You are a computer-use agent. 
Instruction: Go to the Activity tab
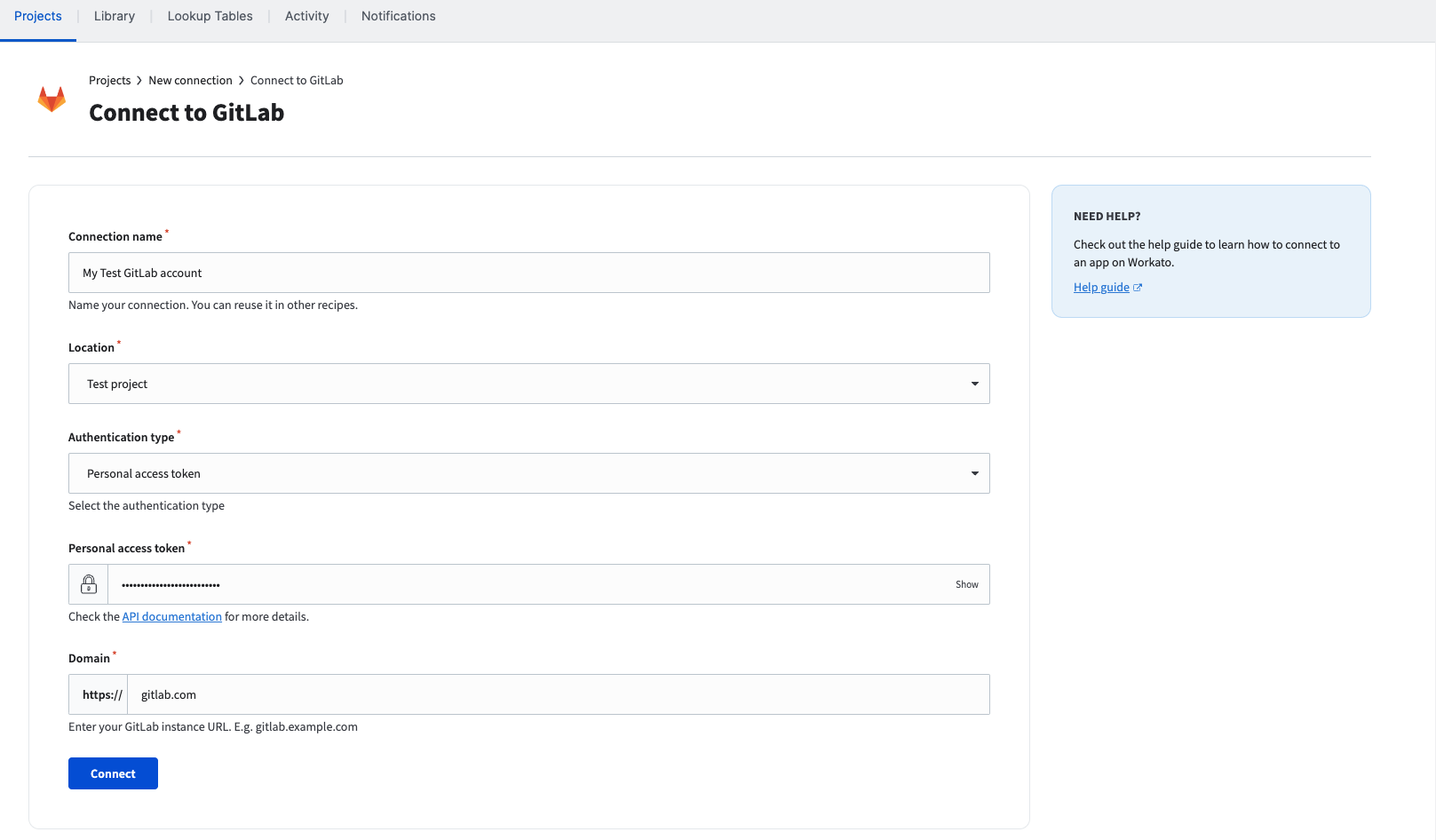coord(307,16)
